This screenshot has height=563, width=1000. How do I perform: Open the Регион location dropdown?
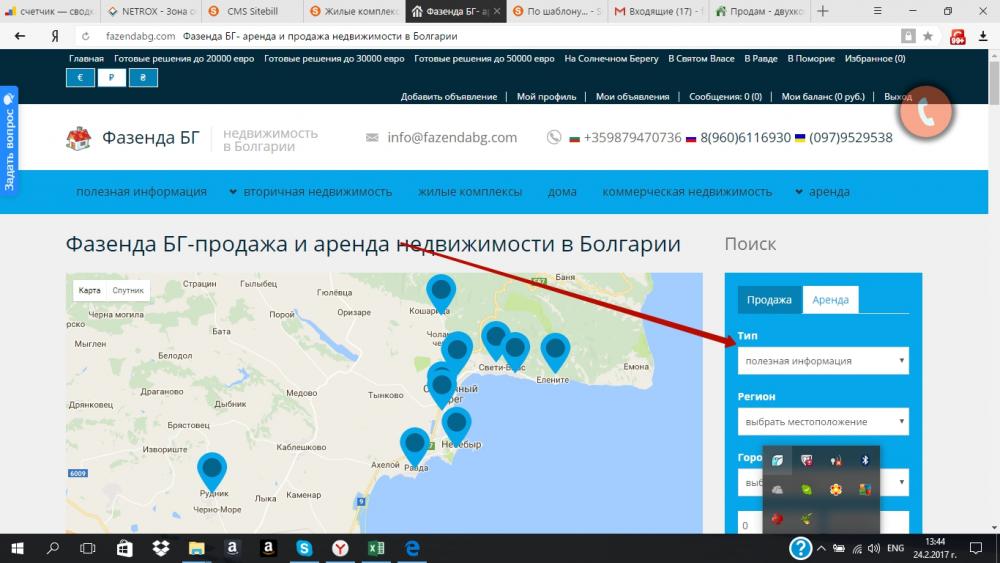(x=822, y=422)
